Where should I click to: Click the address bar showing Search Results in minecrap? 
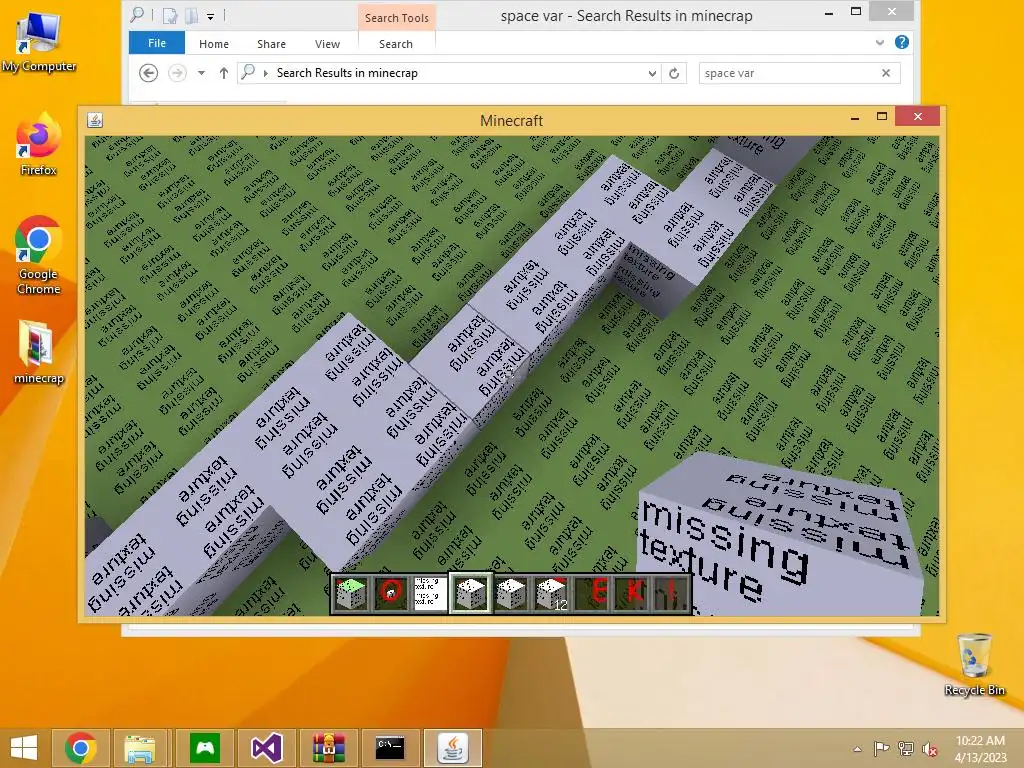click(451, 73)
